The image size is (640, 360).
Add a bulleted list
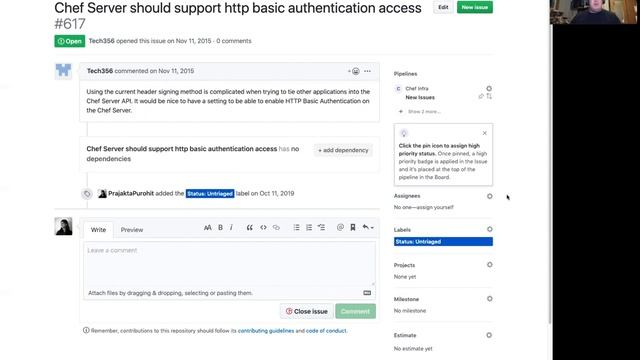[296, 228]
